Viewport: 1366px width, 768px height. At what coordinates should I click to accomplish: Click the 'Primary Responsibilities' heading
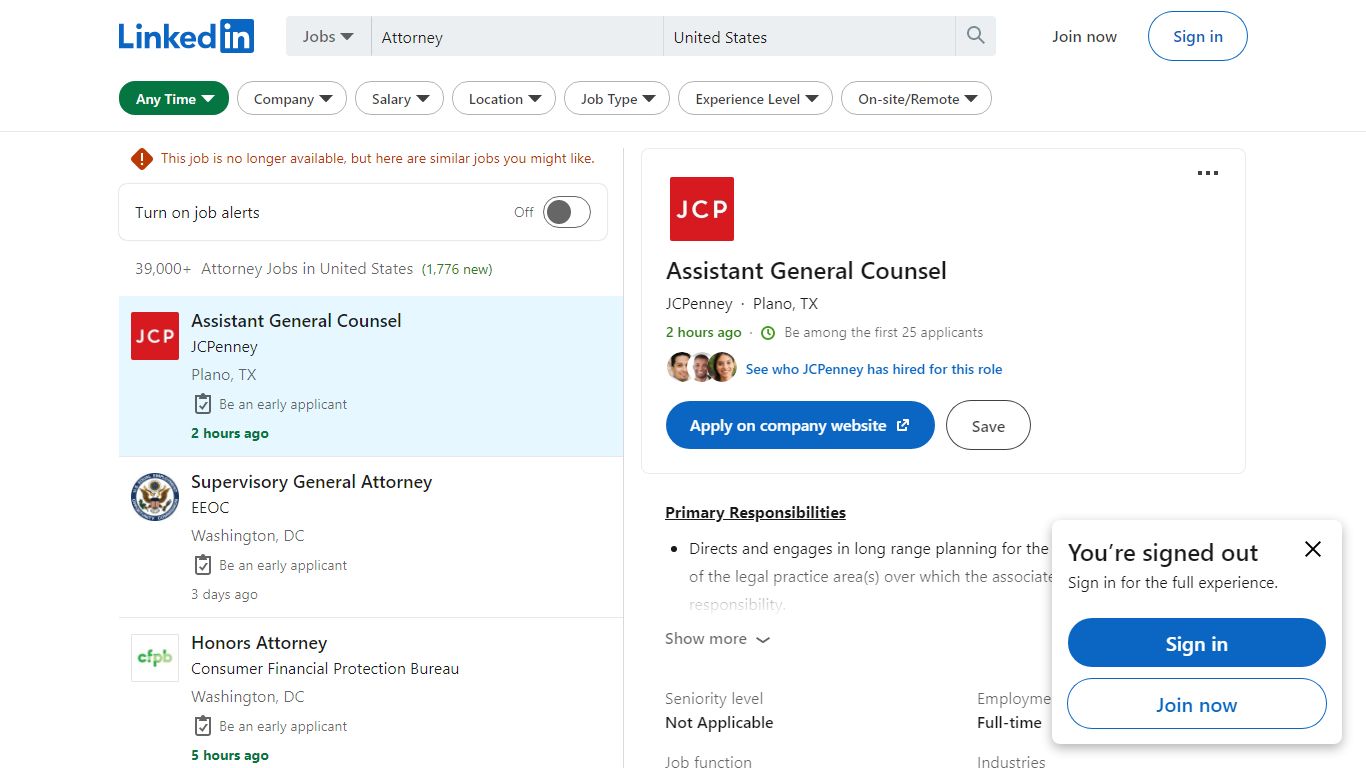(755, 512)
